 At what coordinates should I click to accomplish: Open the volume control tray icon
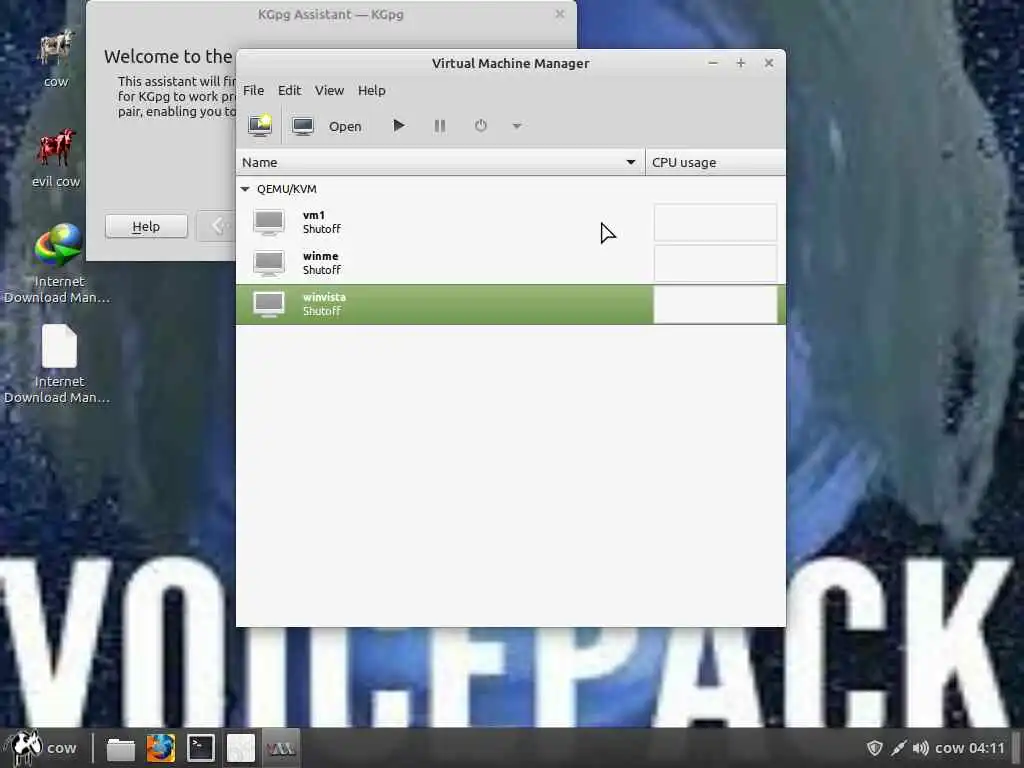click(921, 748)
